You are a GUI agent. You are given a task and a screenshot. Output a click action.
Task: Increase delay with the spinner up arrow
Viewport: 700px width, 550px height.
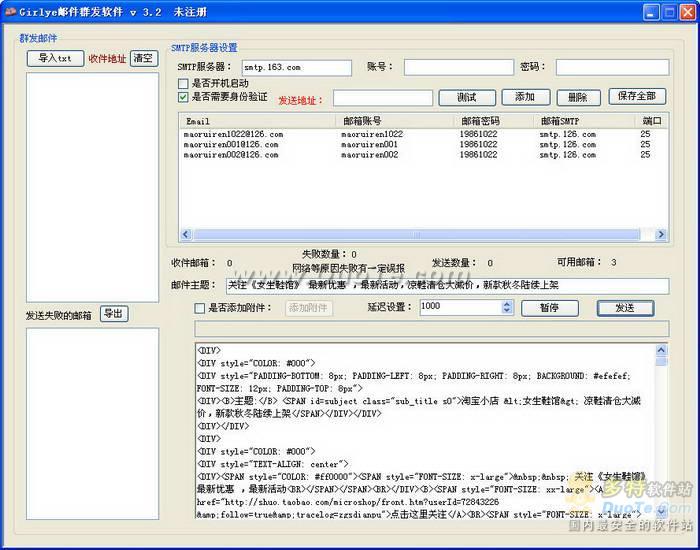pos(507,304)
